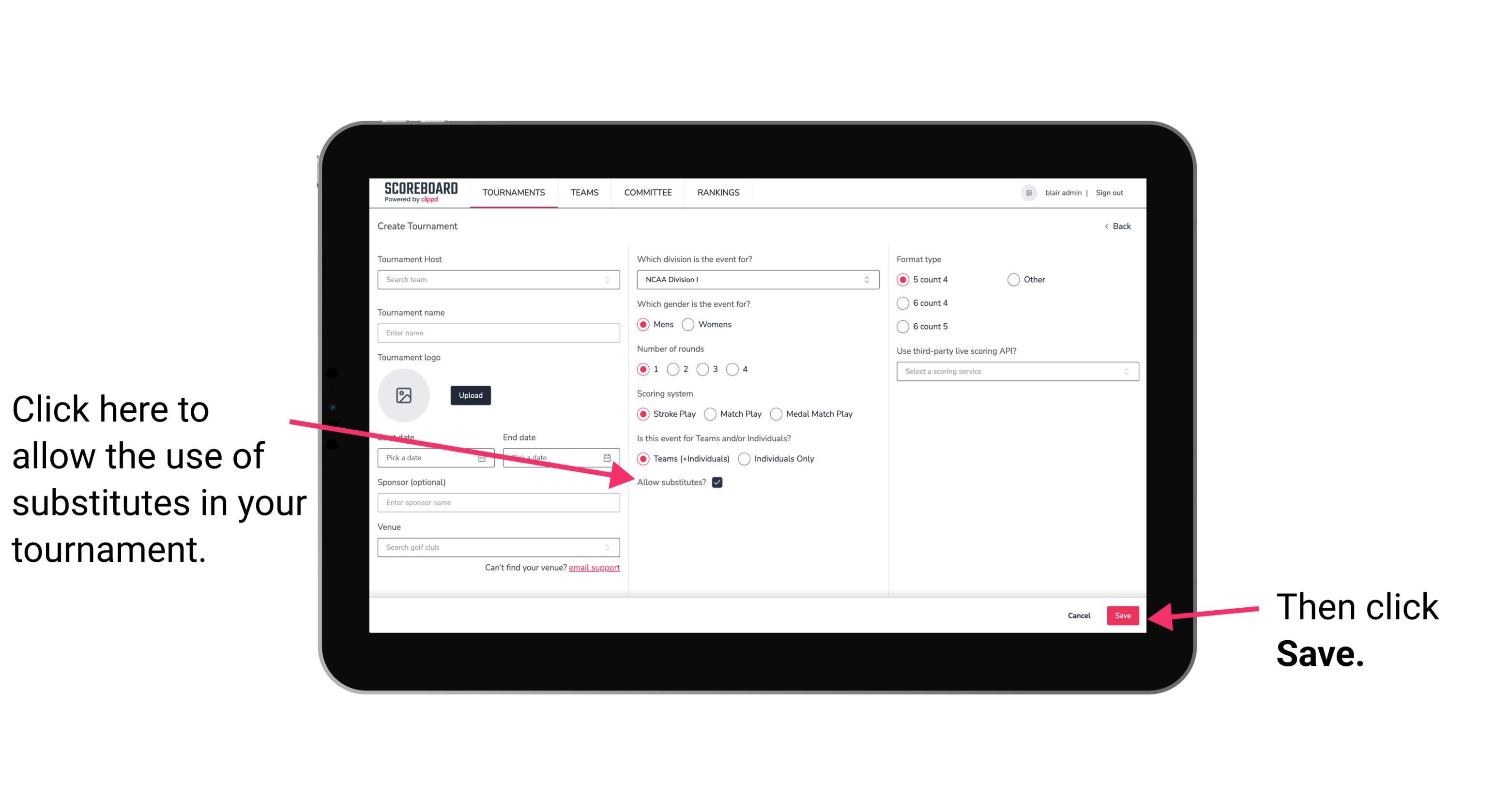
Task: Click the Tournament name input field
Action: (500, 333)
